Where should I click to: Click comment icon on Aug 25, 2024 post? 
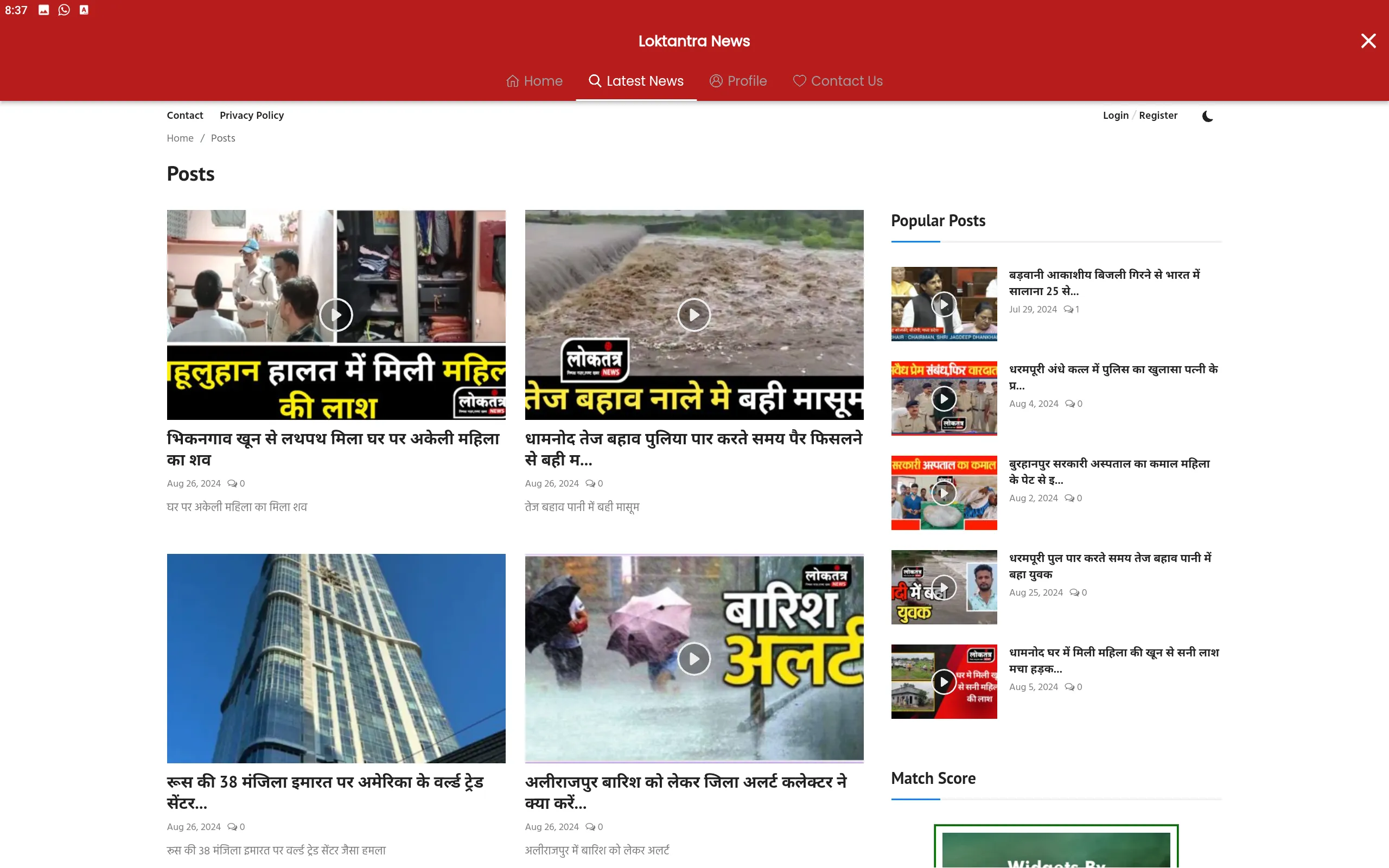click(1074, 592)
